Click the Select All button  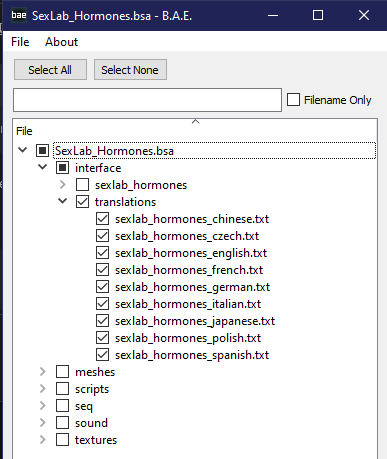click(x=50, y=70)
